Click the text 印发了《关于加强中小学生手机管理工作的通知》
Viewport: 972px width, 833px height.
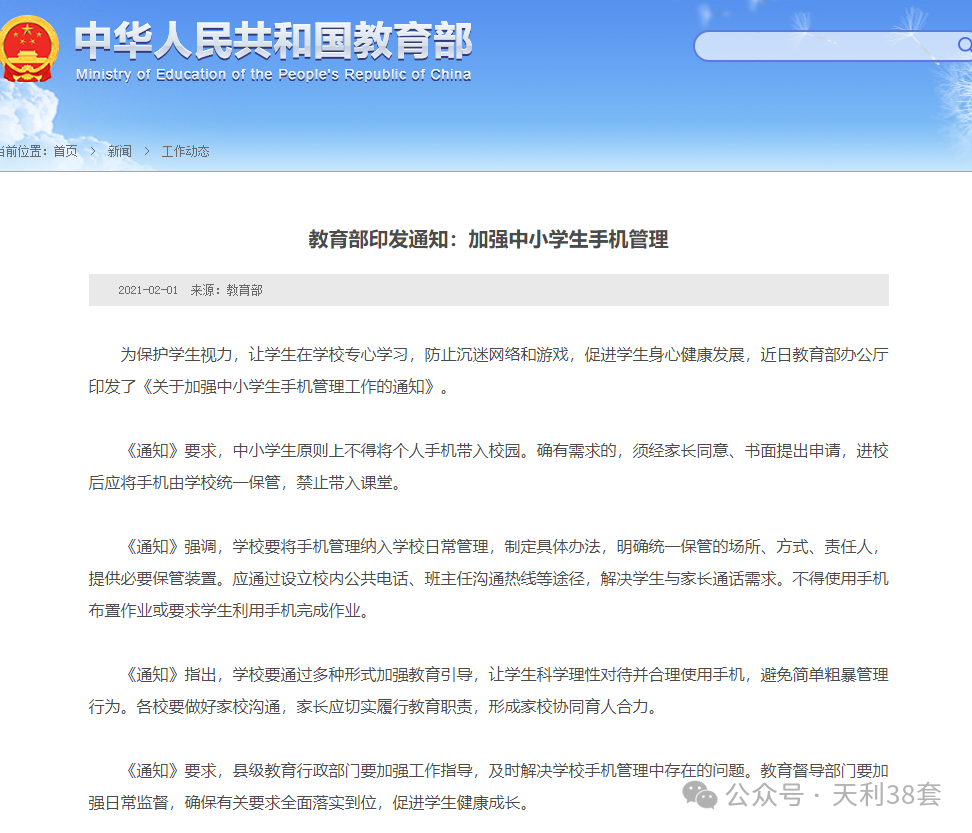pyautogui.click(x=268, y=387)
